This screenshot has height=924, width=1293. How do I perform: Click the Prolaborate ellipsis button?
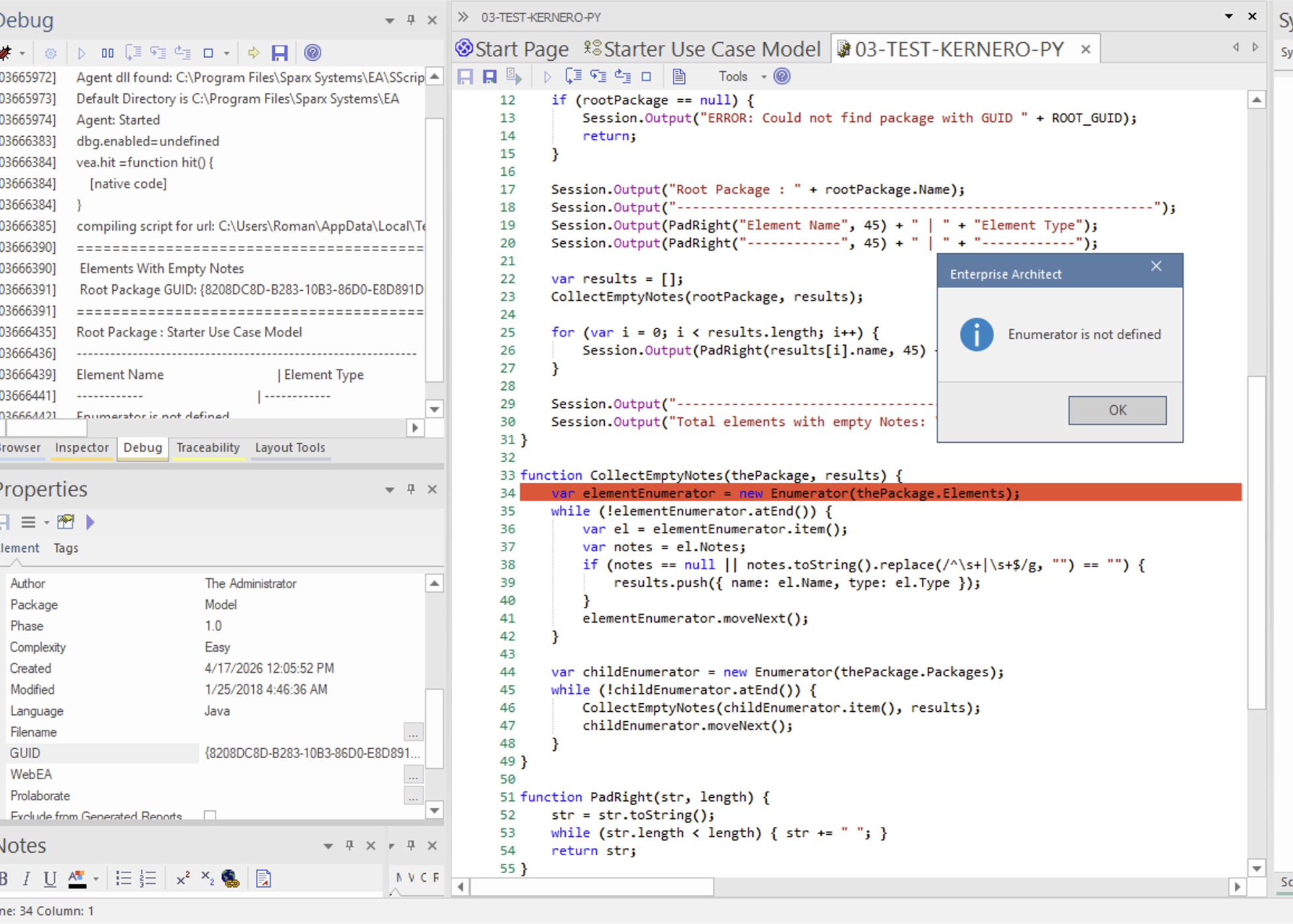pos(413,796)
